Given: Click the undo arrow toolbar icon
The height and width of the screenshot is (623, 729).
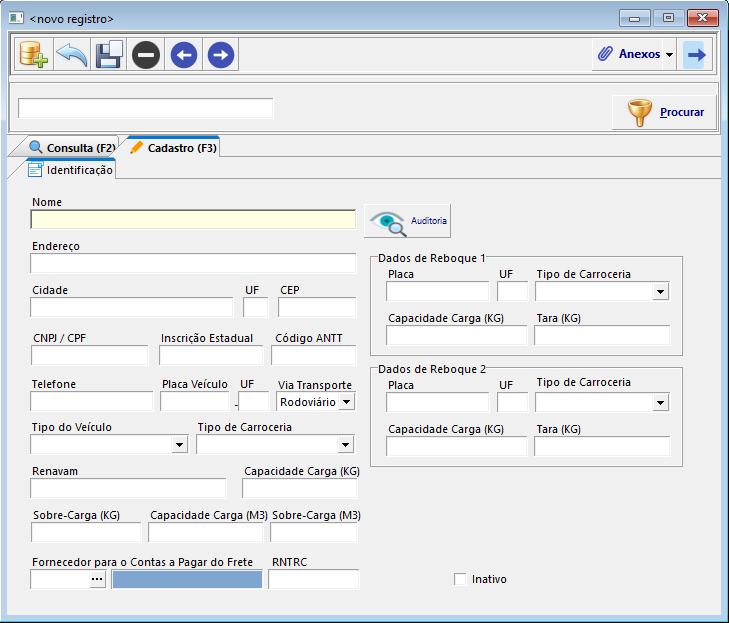Looking at the screenshot, I should tap(72, 54).
